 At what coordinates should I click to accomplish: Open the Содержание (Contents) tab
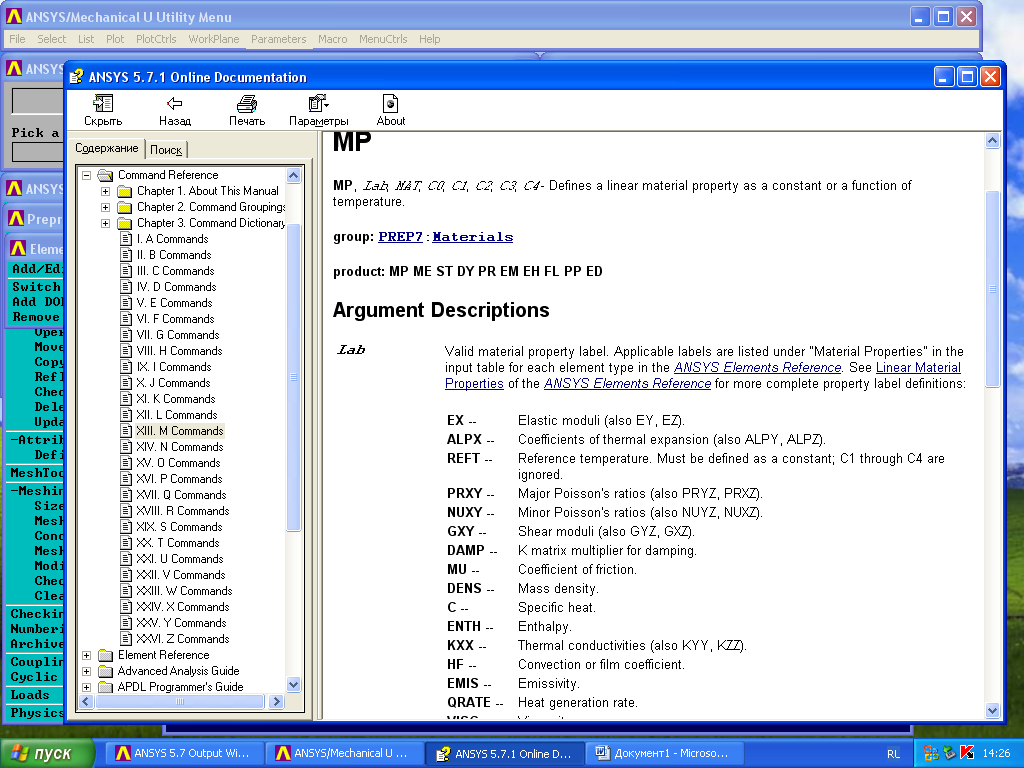click(106, 148)
